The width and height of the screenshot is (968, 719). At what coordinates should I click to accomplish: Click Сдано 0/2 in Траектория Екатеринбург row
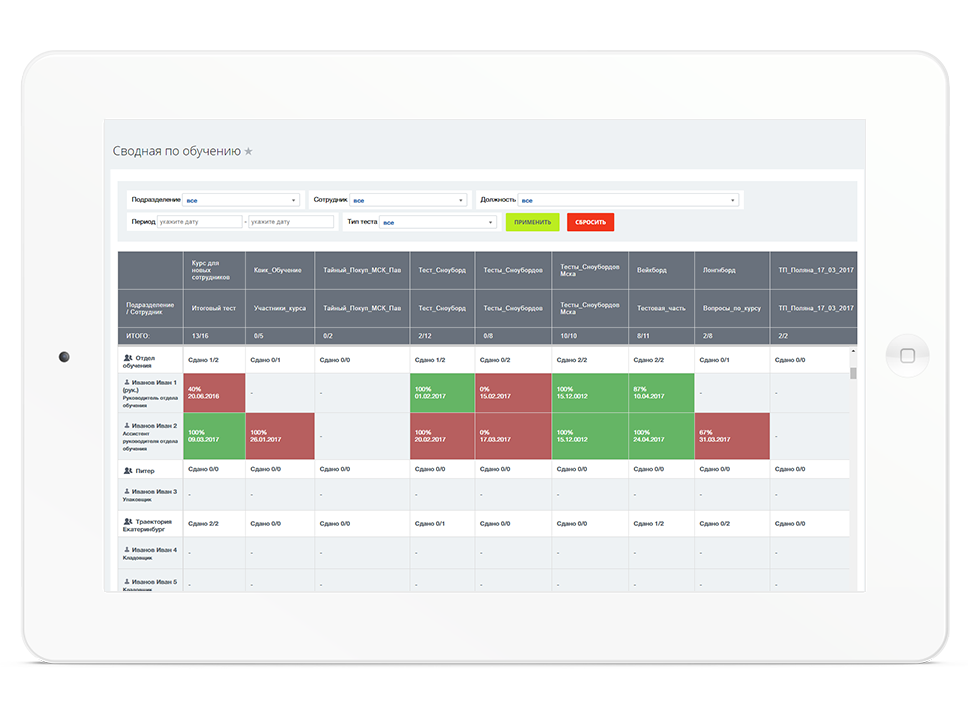pyautogui.click(x=714, y=523)
